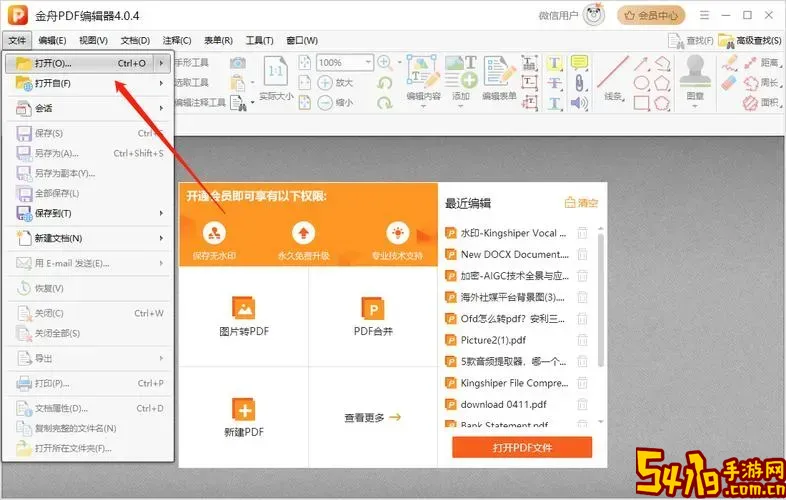Select the underline text tool
This screenshot has width=786, height=500.
pyautogui.click(x=554, y=103)
